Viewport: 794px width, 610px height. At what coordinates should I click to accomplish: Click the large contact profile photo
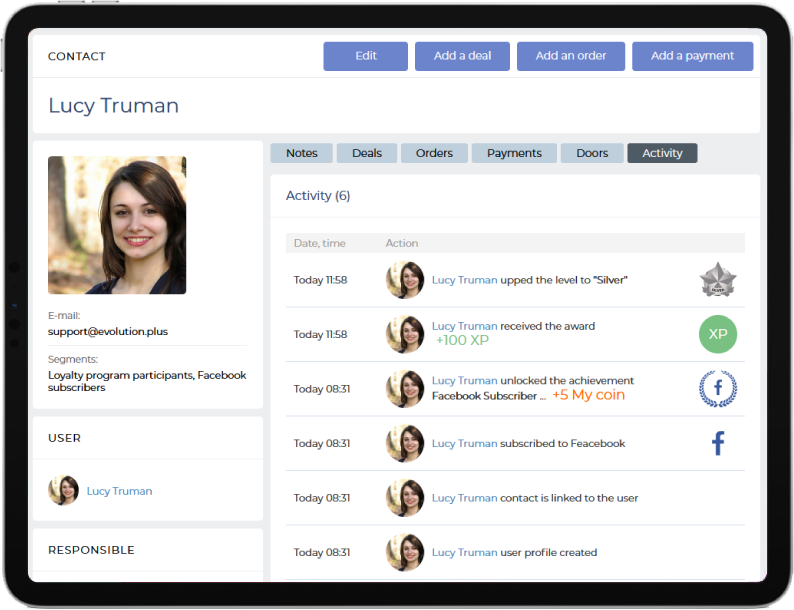(x=117, y=225)
